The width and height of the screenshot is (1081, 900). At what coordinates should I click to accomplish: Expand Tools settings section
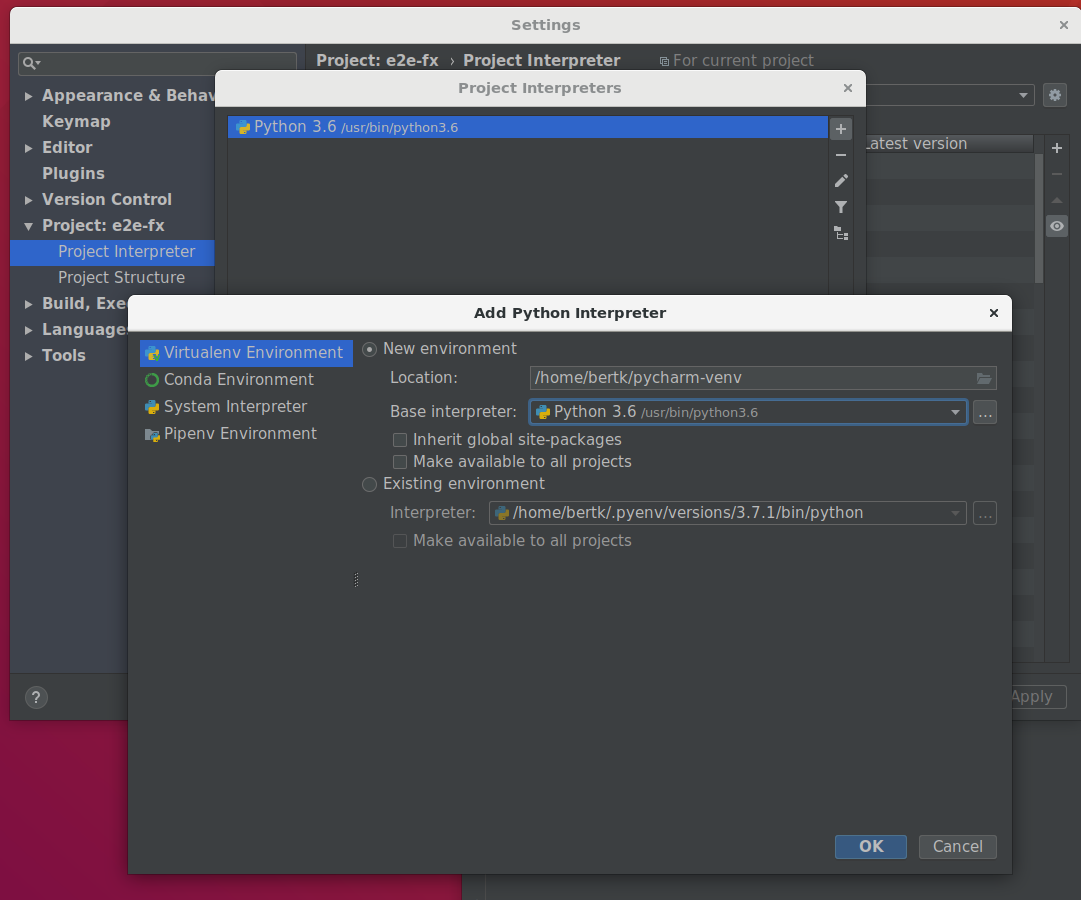[x=28, y=356]
